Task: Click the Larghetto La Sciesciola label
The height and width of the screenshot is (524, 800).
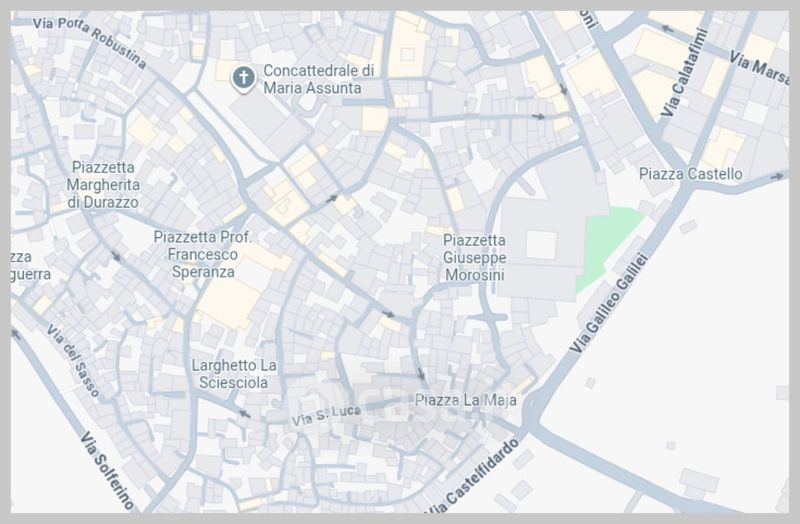Action: (x=234, y=374)
